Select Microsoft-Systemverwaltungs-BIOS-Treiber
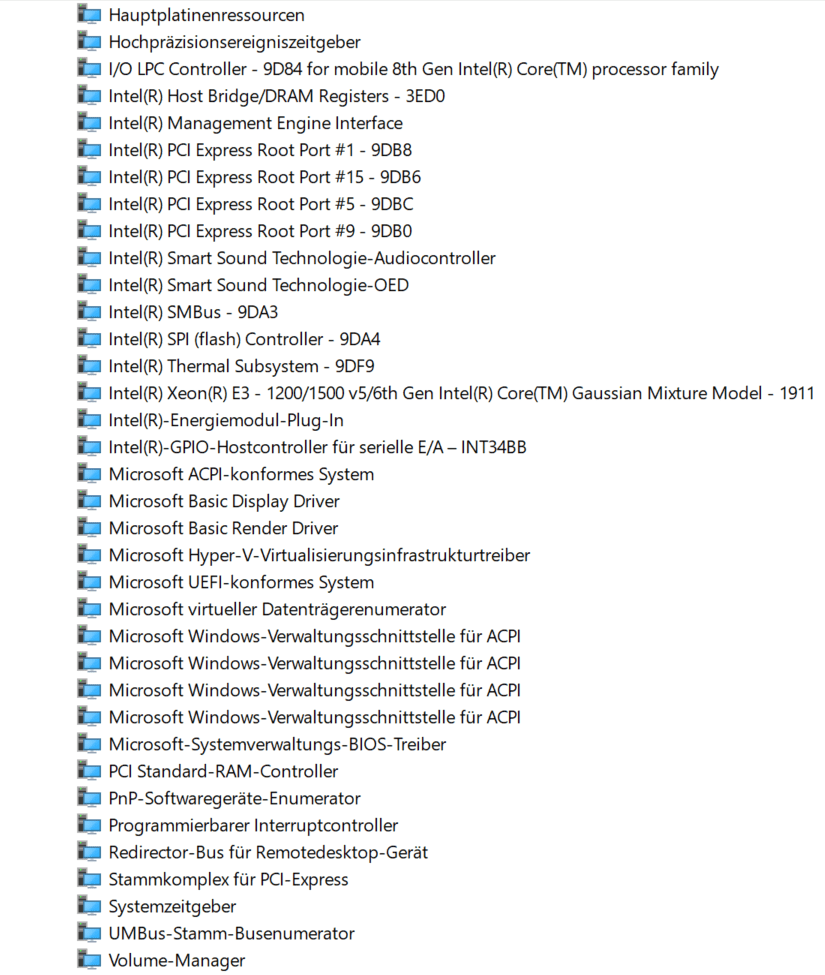The width and height of the screenshot is (825, 975). click(x=277, y=744)
